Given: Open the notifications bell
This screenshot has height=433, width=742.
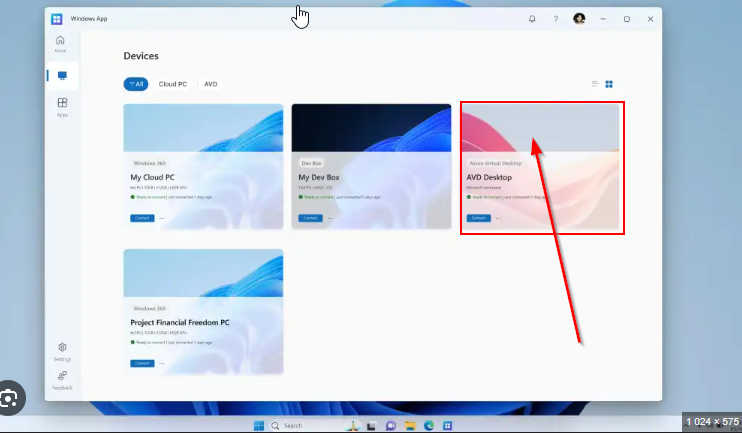Looking at the screenshot, I should [x=532, y=19].
